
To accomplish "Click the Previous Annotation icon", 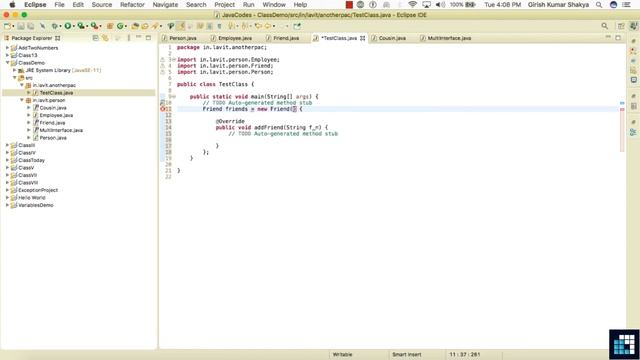I will [245, 26].
